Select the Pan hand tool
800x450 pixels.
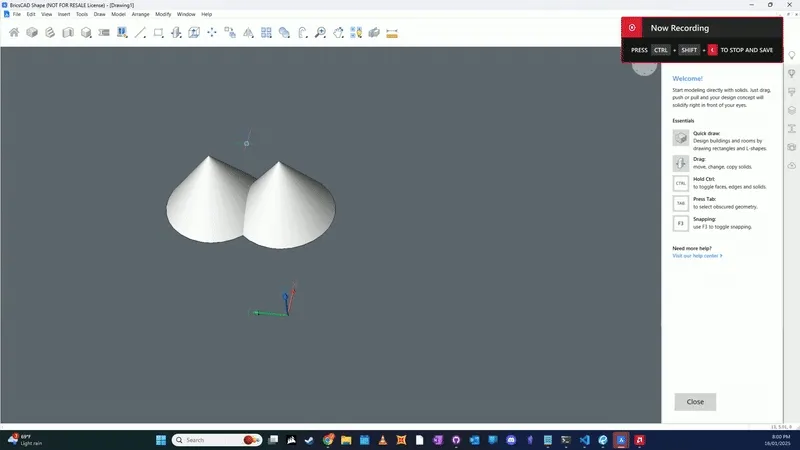coord(338,33)
